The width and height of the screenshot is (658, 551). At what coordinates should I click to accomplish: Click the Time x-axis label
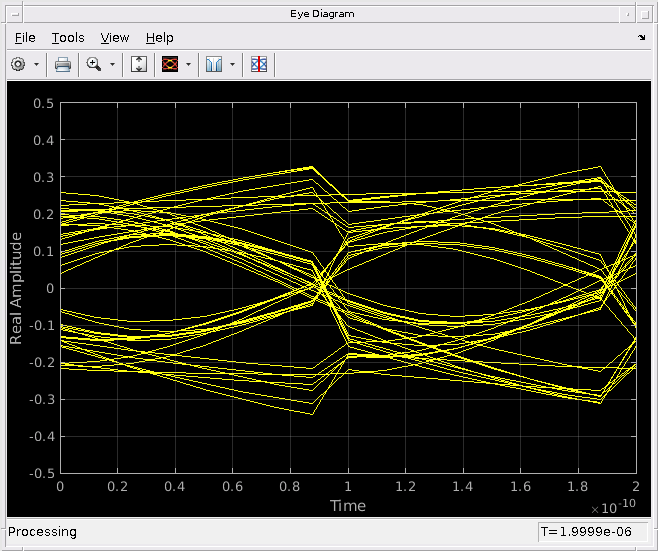click(x=348, y=506)
